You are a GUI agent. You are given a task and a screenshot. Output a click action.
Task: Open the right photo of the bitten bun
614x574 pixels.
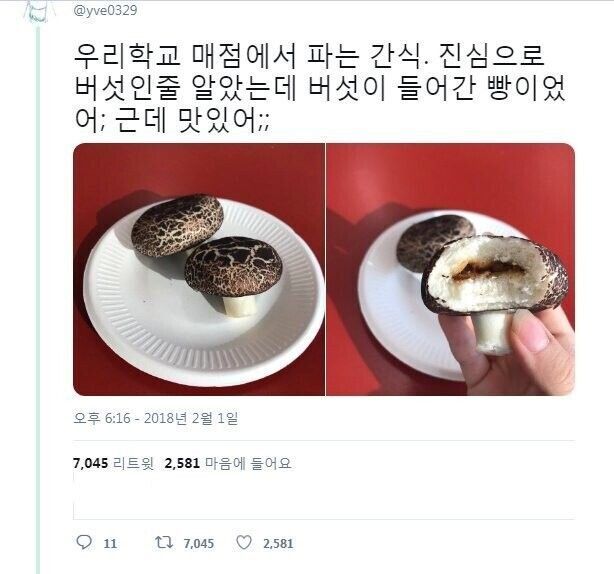[x=451, y=269]
